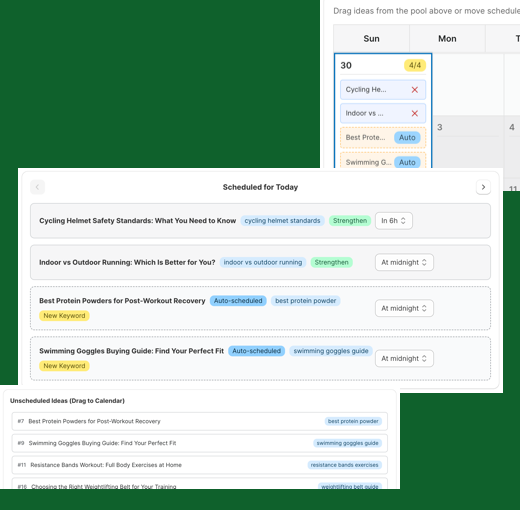Viewport: 520px width, 510px height.
Task: Select the Swimming G... auto calendar entry
Action: [x=383, y=161]
